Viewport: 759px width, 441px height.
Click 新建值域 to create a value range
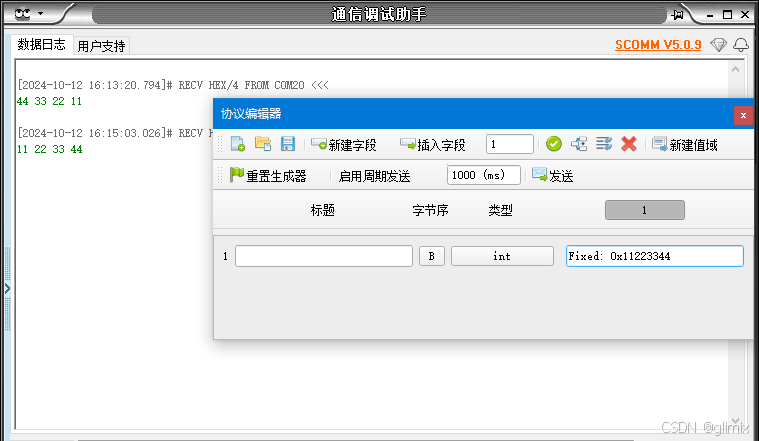tap(685, 145)
